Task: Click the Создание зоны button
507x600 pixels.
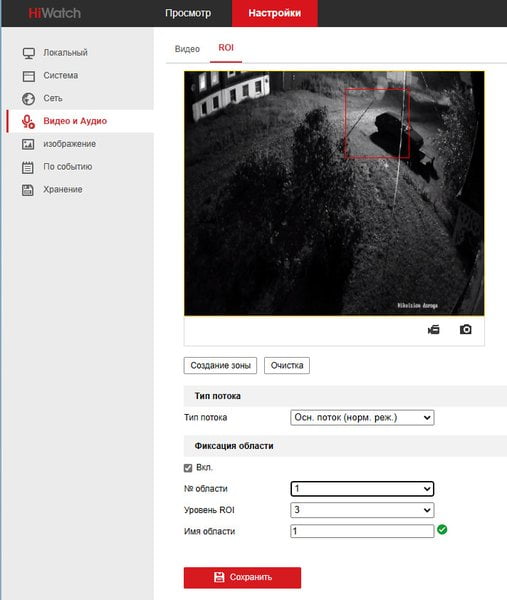Action: click(x=220, y=365)
